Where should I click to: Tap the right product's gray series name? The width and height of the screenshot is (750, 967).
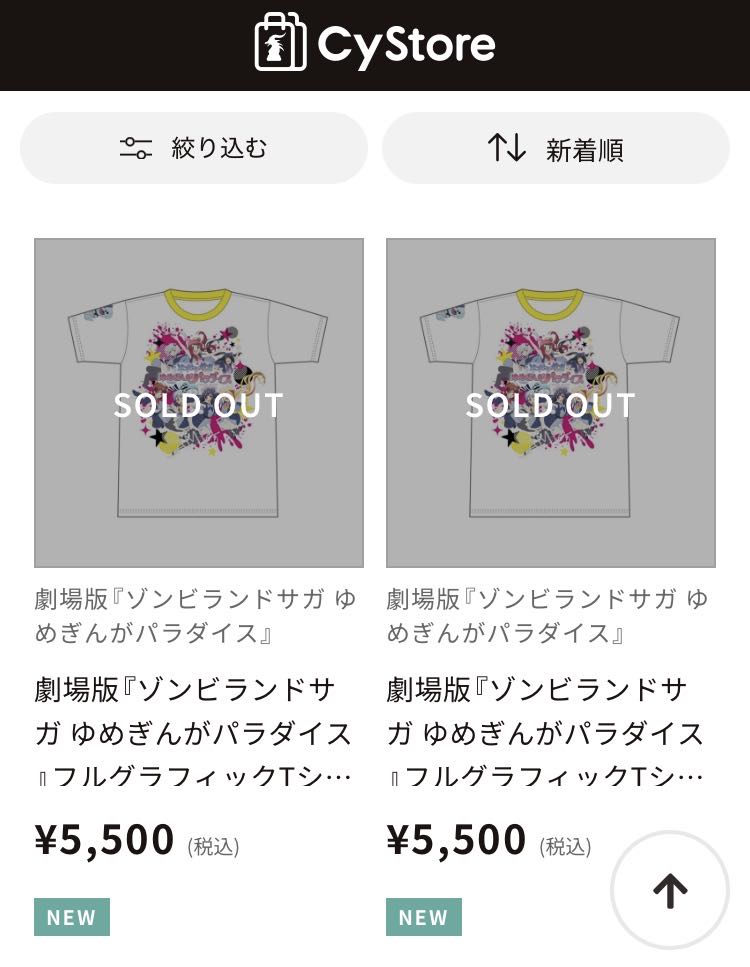547,616
